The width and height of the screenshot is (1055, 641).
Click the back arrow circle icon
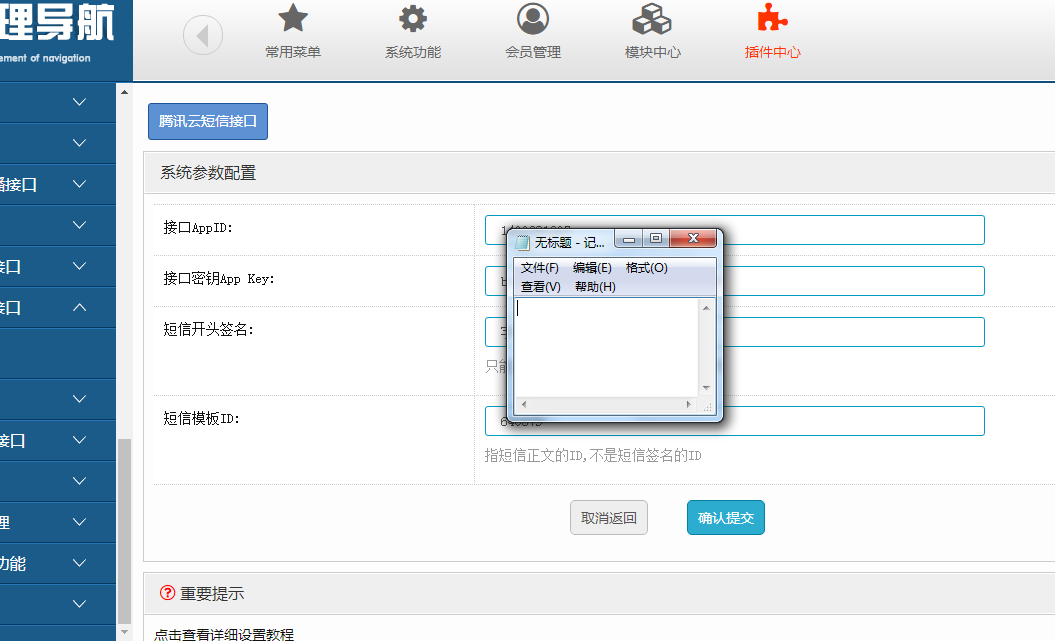coord(203,37)
